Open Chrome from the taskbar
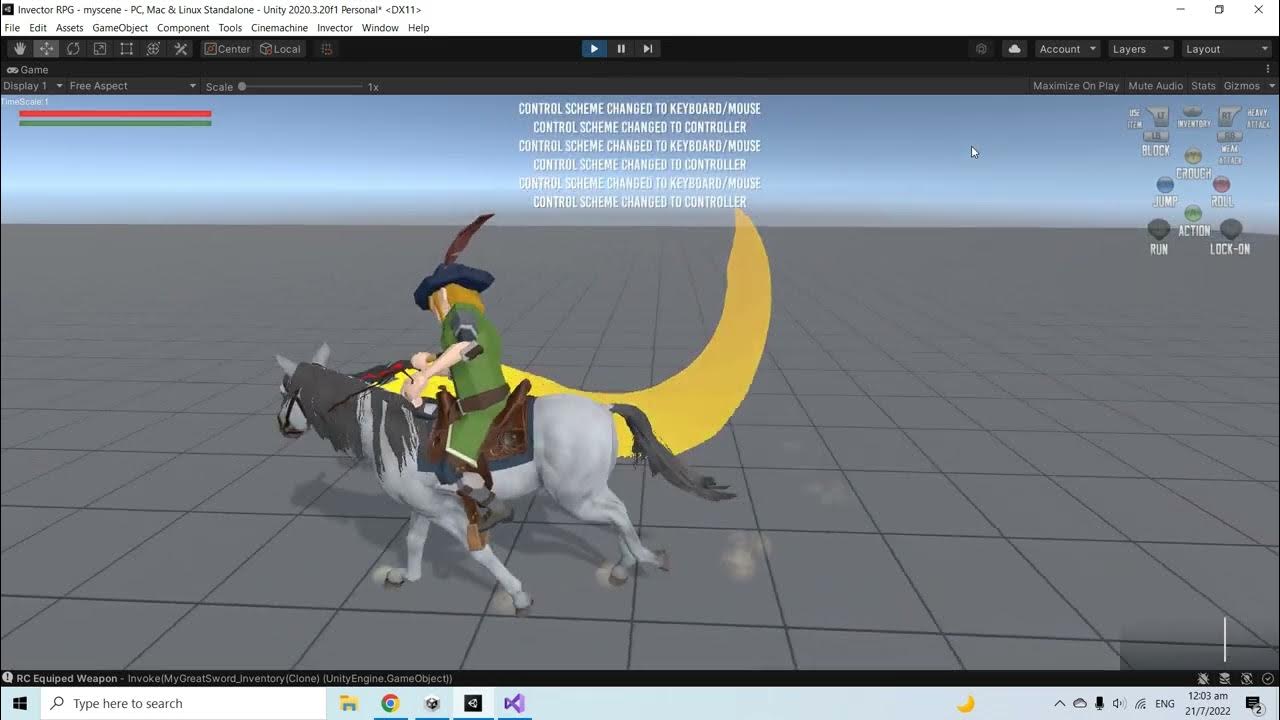Screen dimensions: 1280x720 coord(390,703)
